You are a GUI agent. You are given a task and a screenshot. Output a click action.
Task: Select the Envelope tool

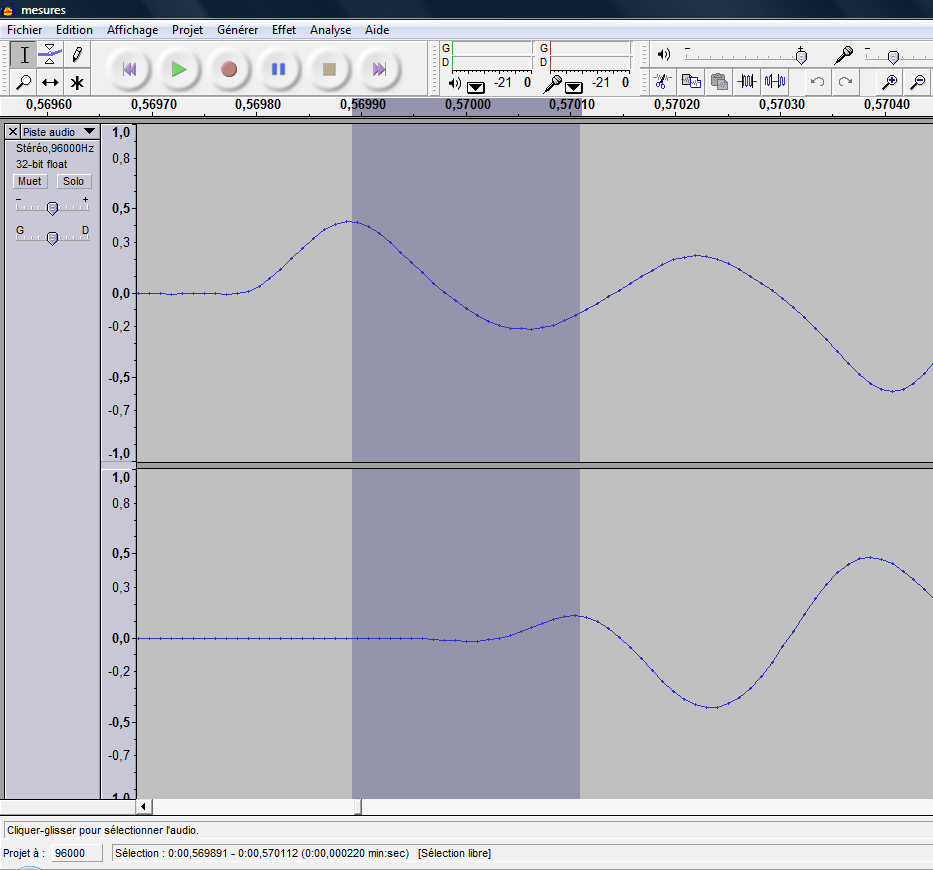coord(50,55)
